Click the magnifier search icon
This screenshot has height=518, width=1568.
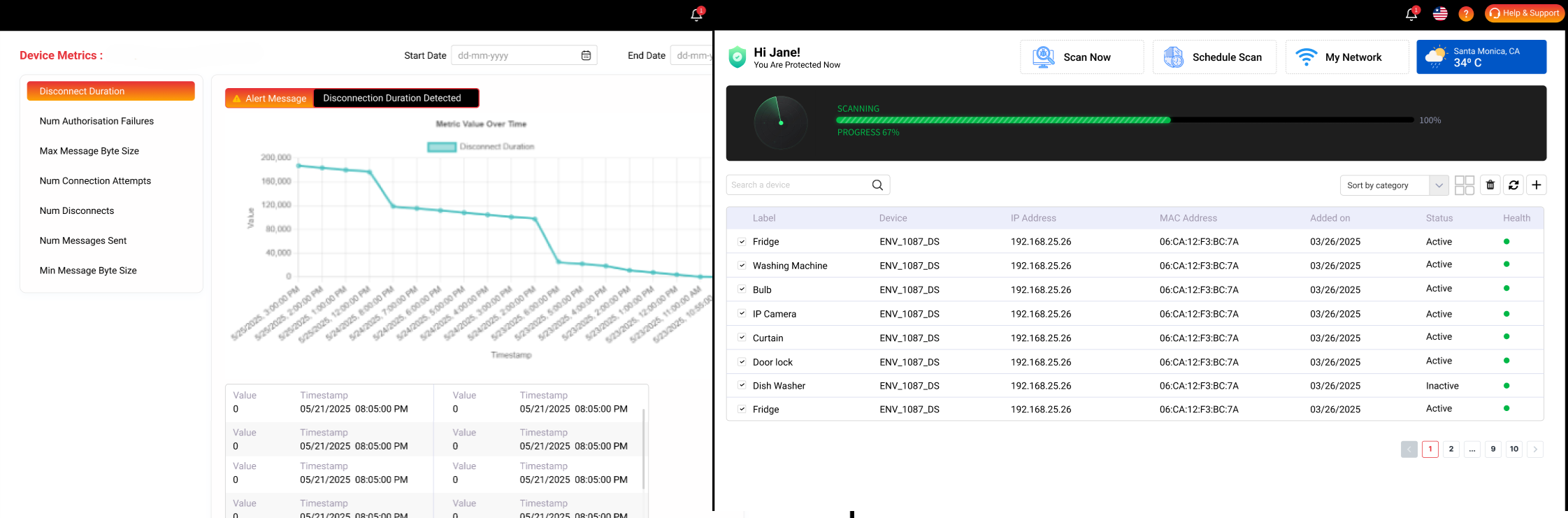[x=877, y=185]
